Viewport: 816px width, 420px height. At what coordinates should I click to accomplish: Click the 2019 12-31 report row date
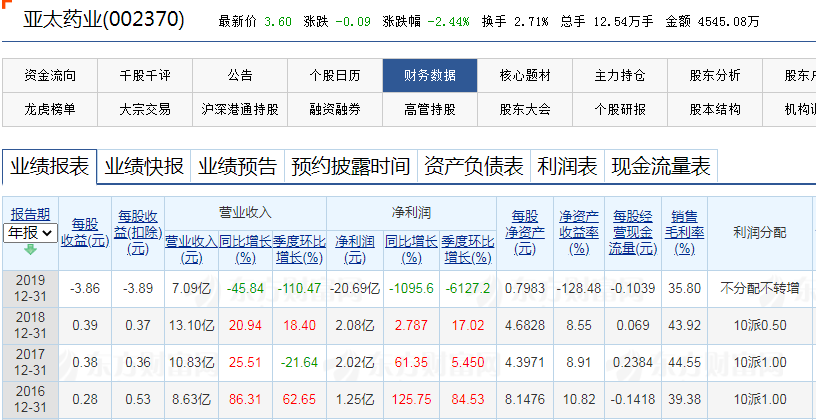30,288
